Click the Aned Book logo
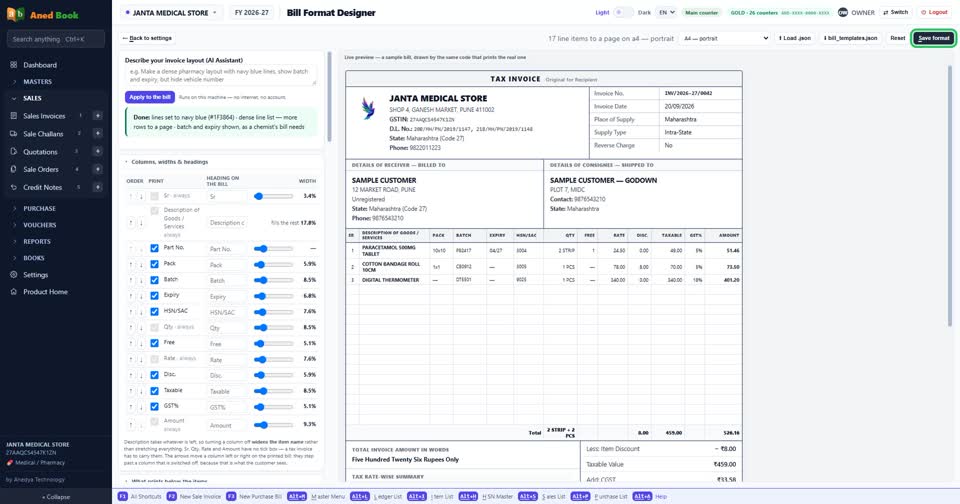The height and width of the screenshot is (504, 960). coord(43,14)
